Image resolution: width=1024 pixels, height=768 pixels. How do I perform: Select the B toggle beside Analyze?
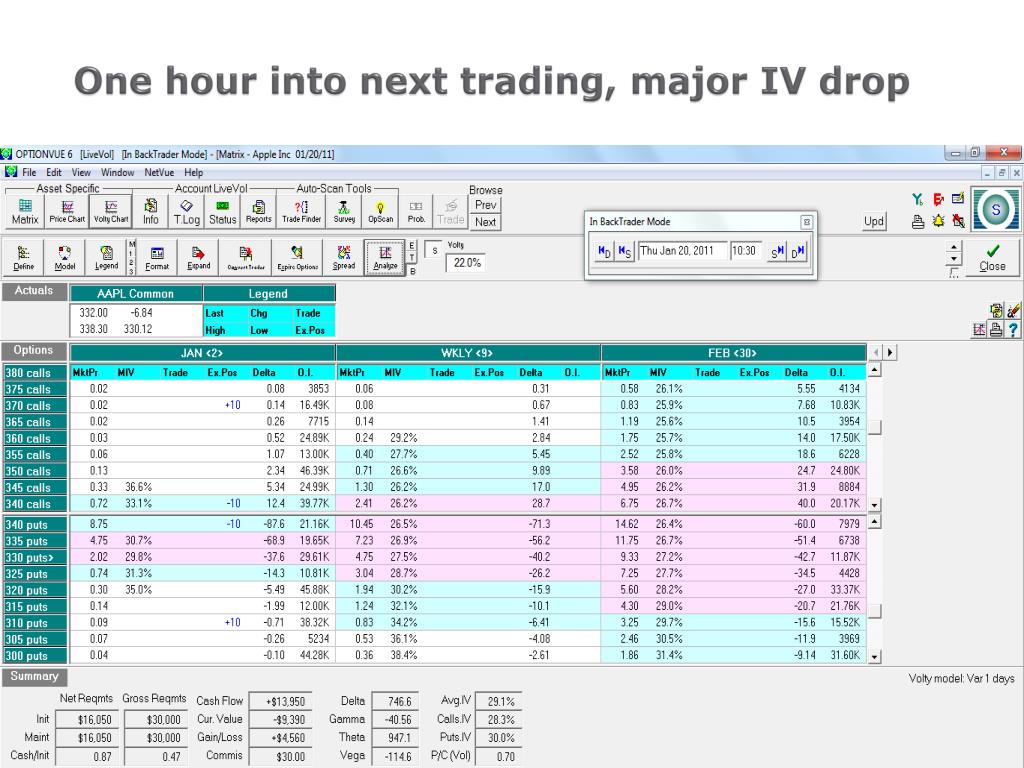click(412, 271)
